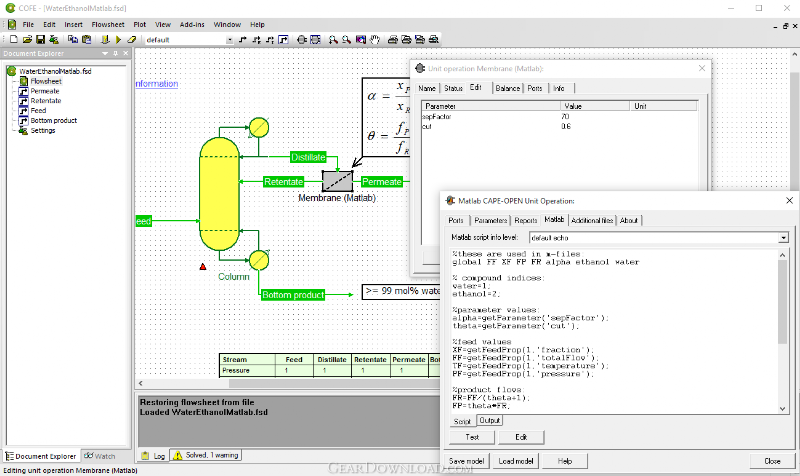The width and height of the screenshot is (800, 476).
Task: Switch to Status tab in Membrane dialog
Action: (453, 88)
